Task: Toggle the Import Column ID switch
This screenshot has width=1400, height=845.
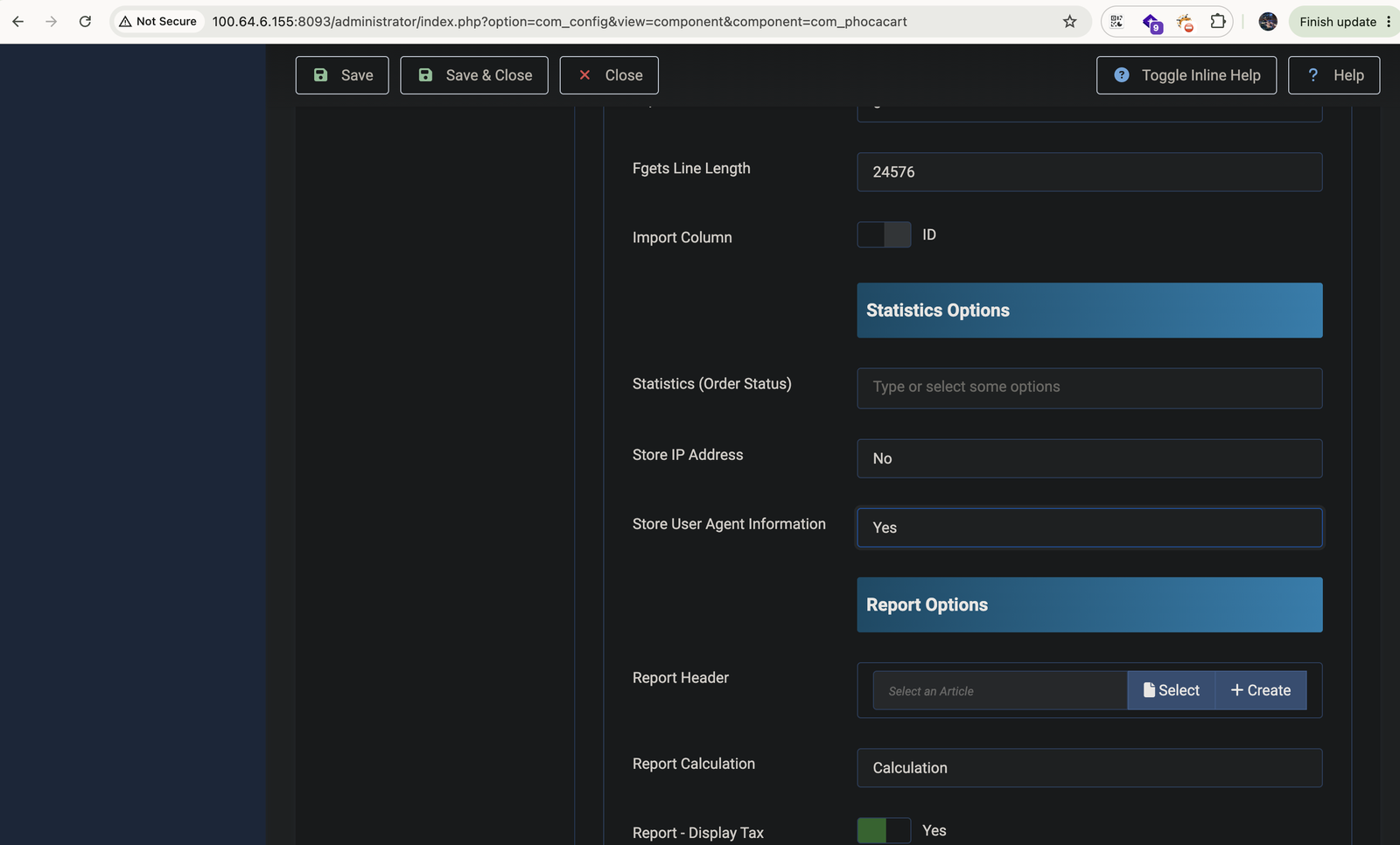Action: click(884, 234)
